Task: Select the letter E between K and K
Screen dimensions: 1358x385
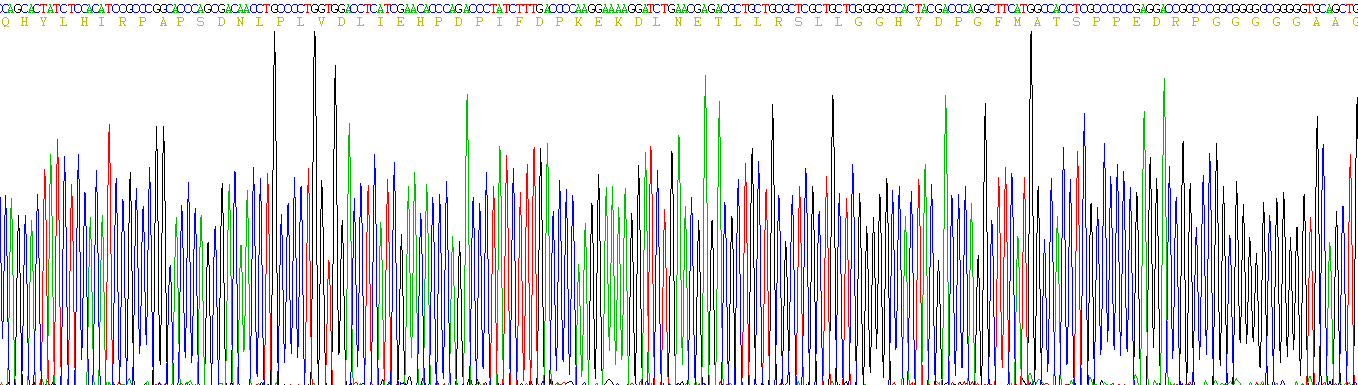Action: 598,22
